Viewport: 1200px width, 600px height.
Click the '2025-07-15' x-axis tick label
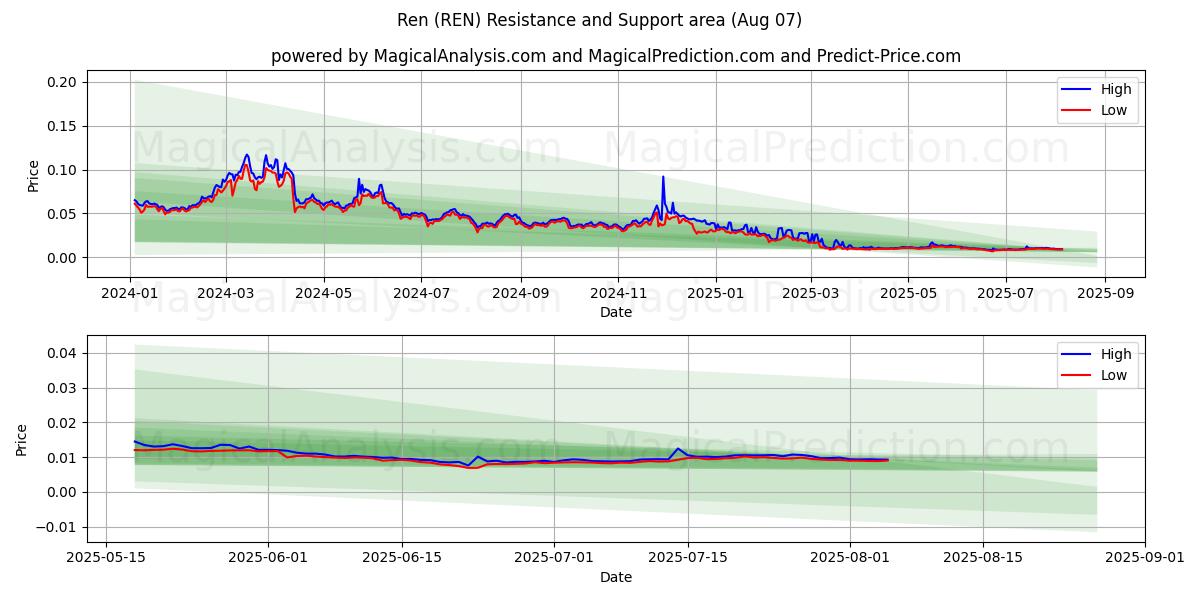tap(688, 559)
